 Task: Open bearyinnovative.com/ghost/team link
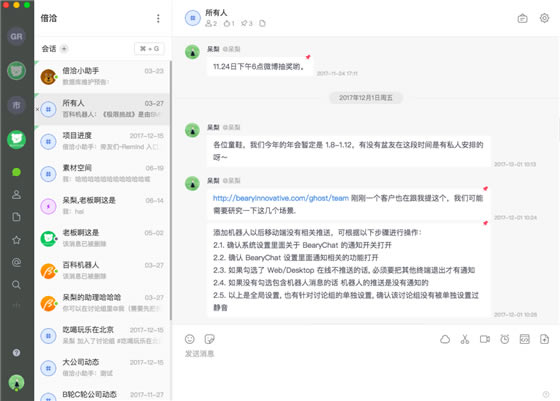pos(281,198)
